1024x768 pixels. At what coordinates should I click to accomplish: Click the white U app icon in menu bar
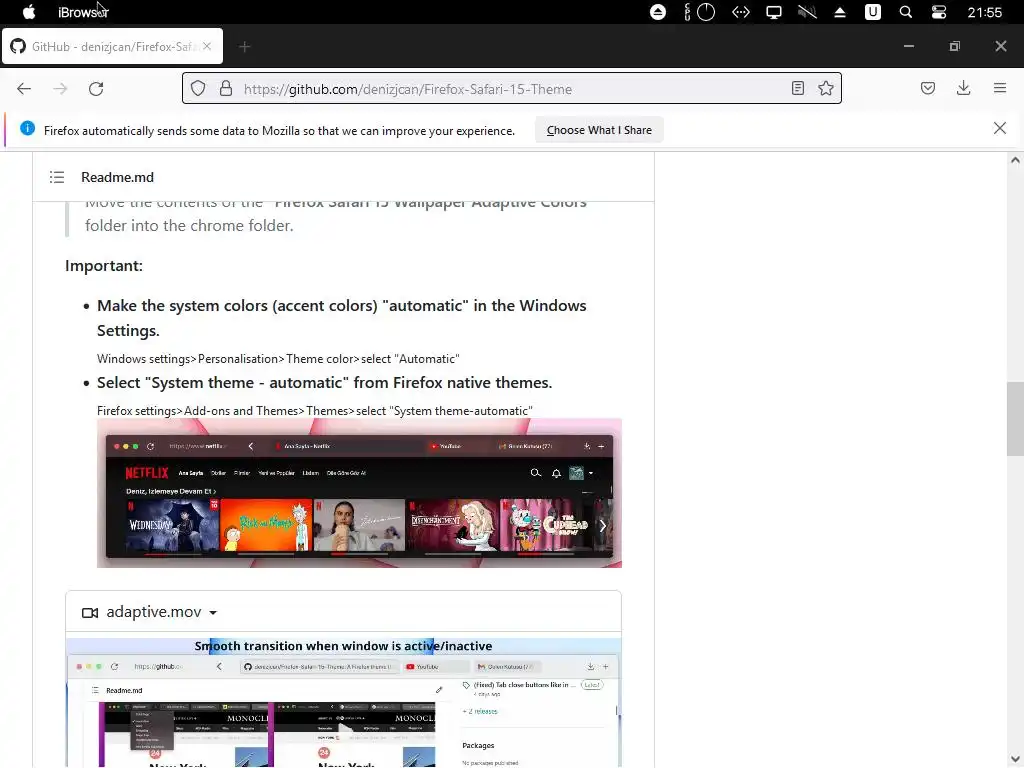click(x=872, y=12)
